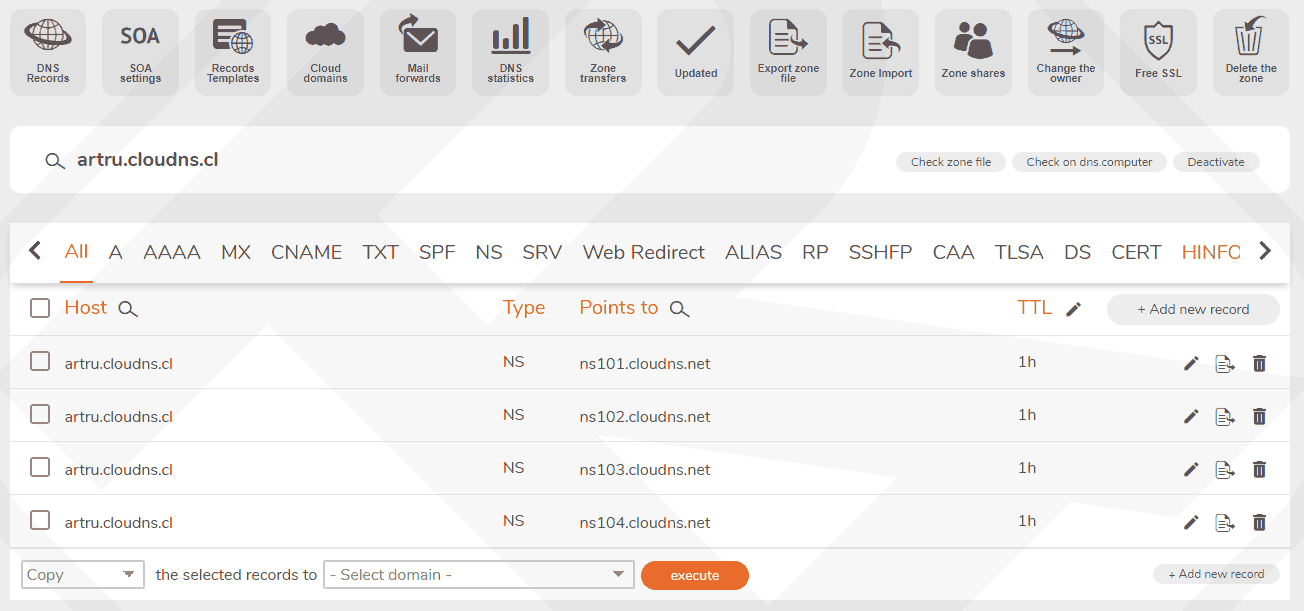The height and width of the screenshot is (611, 1304).
Task: Click top Add new record button
Action: coord(1193,309)
